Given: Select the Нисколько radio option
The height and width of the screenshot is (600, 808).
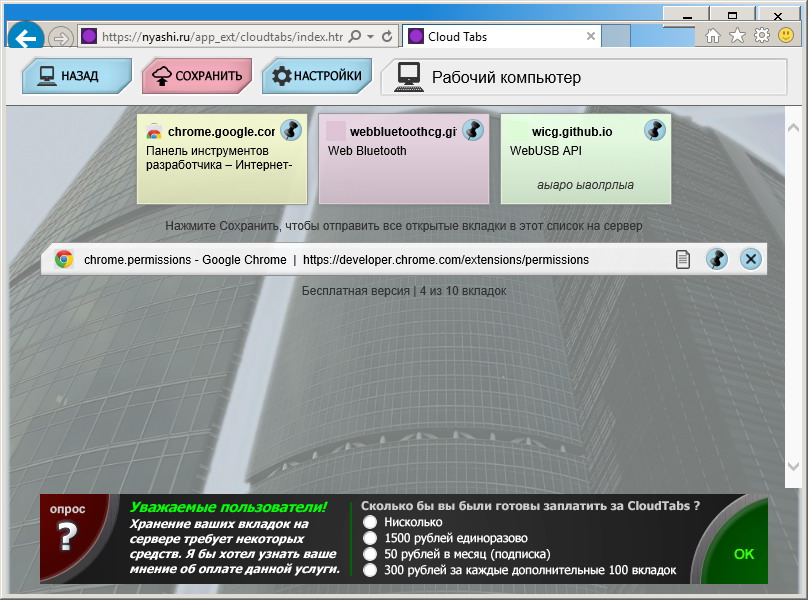Looking at the screenshot, I should click(370, 522).
